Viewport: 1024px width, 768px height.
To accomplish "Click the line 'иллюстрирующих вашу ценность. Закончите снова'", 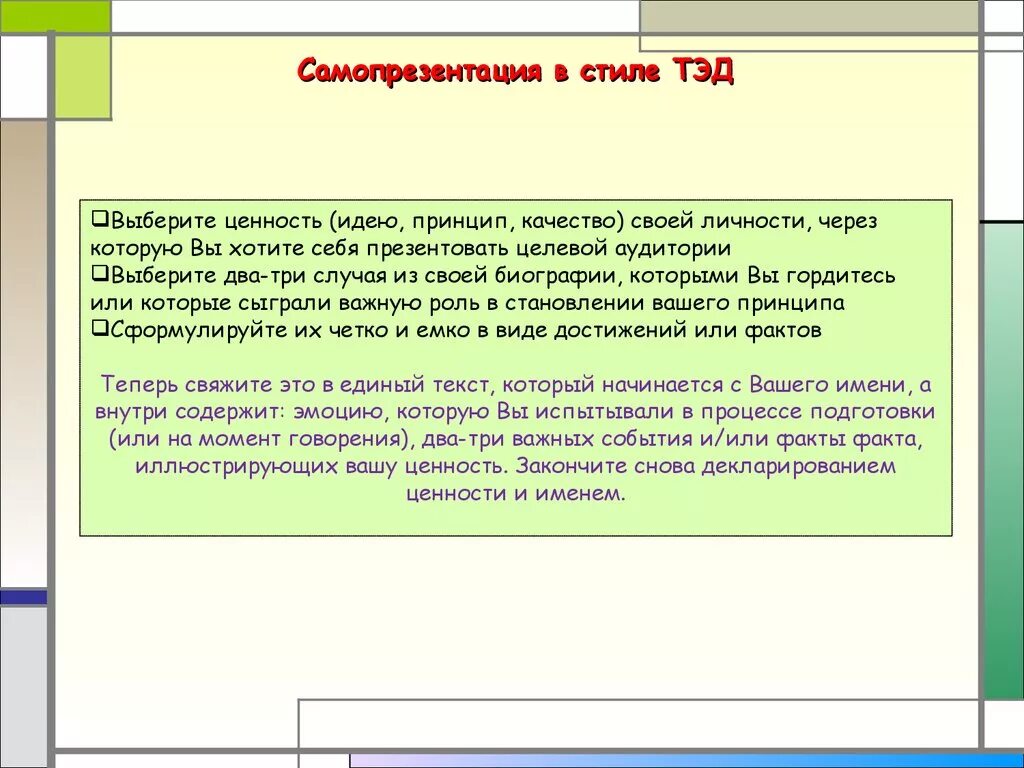I will point(516,466).
